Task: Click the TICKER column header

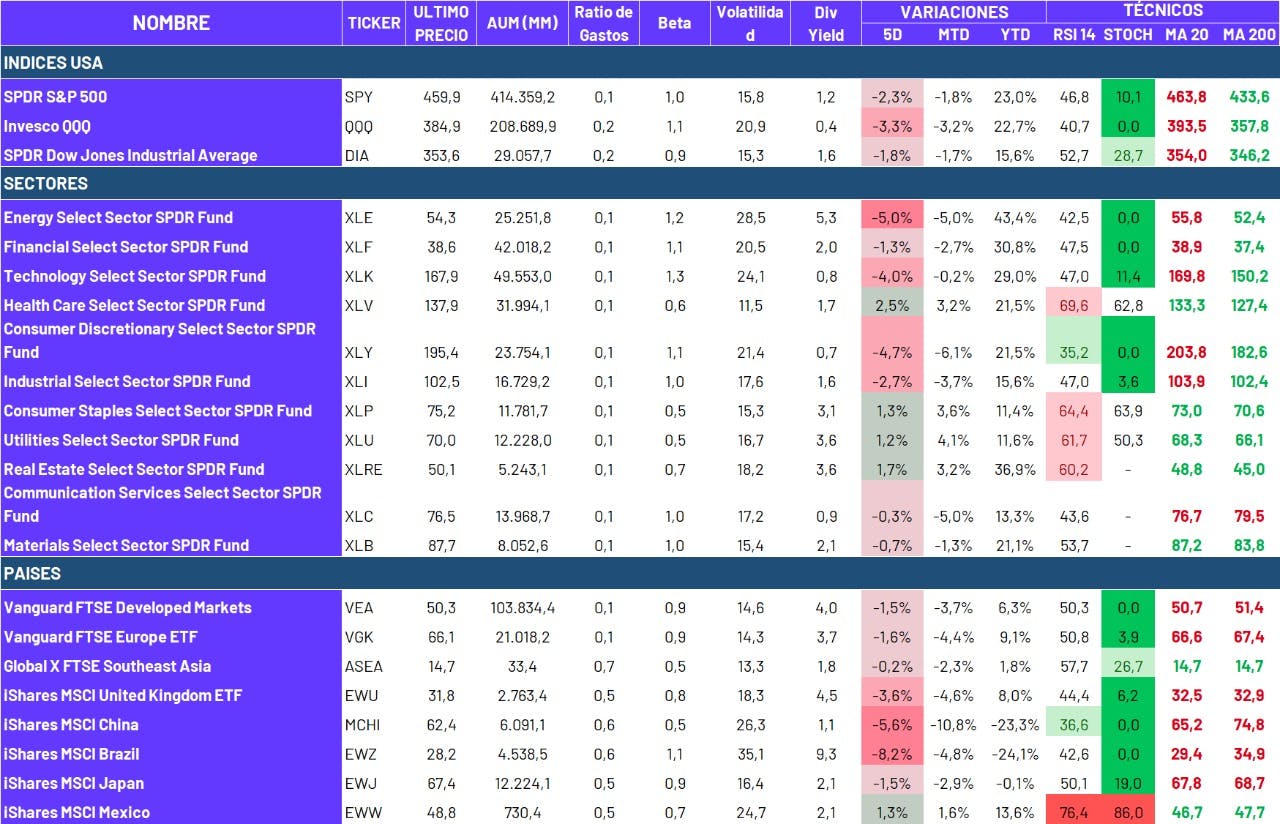Action: click(373, 24)
